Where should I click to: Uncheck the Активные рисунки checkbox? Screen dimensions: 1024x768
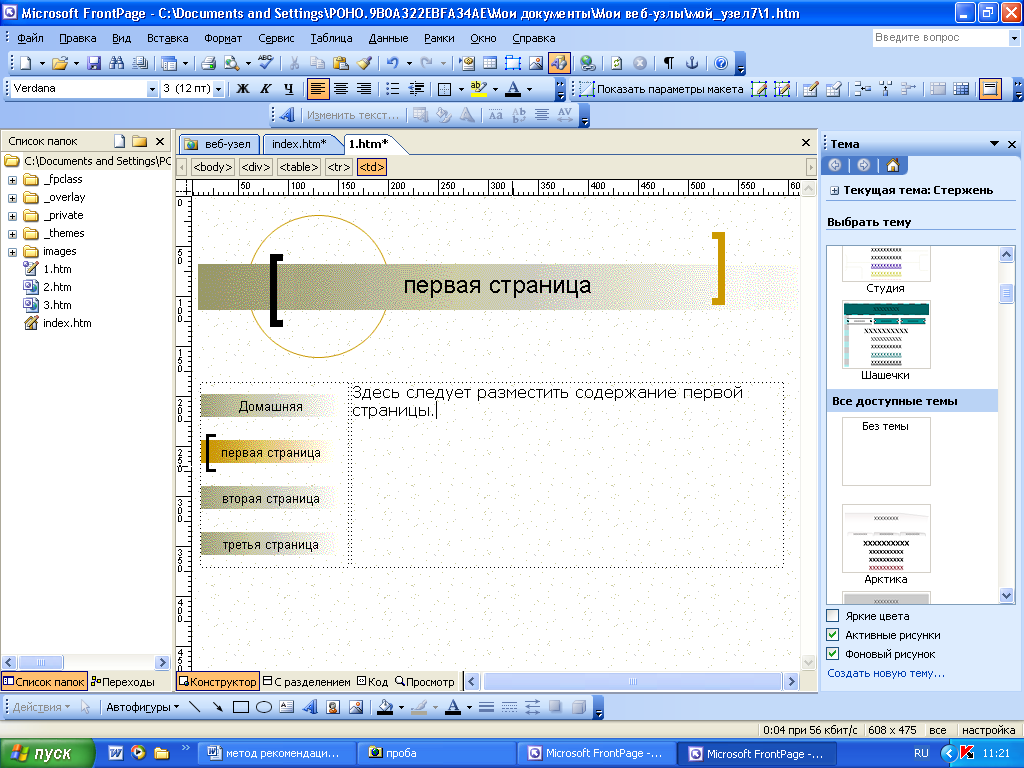point(833,634)
